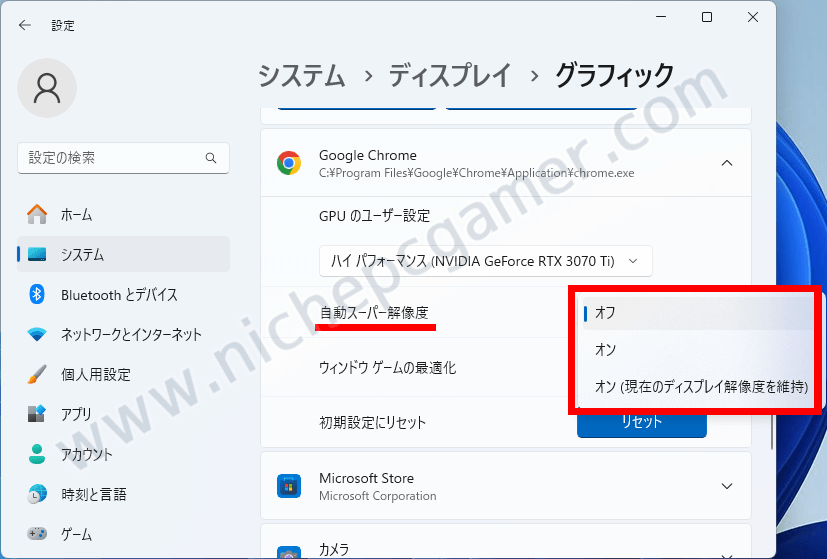Open アカウント settings page
This screenshot has height=559, width=827.
[123, 454]
